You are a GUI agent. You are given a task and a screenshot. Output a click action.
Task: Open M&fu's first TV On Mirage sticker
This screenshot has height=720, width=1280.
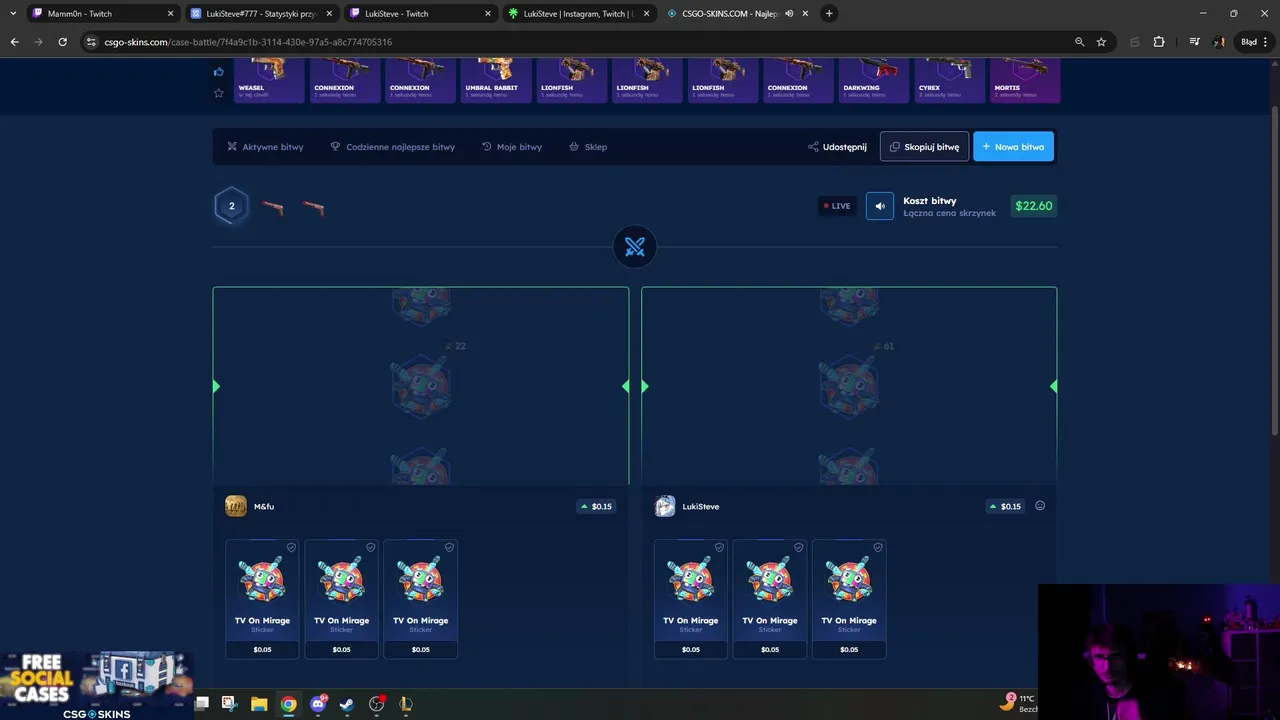pyautogui.click(x=262, y=599)
